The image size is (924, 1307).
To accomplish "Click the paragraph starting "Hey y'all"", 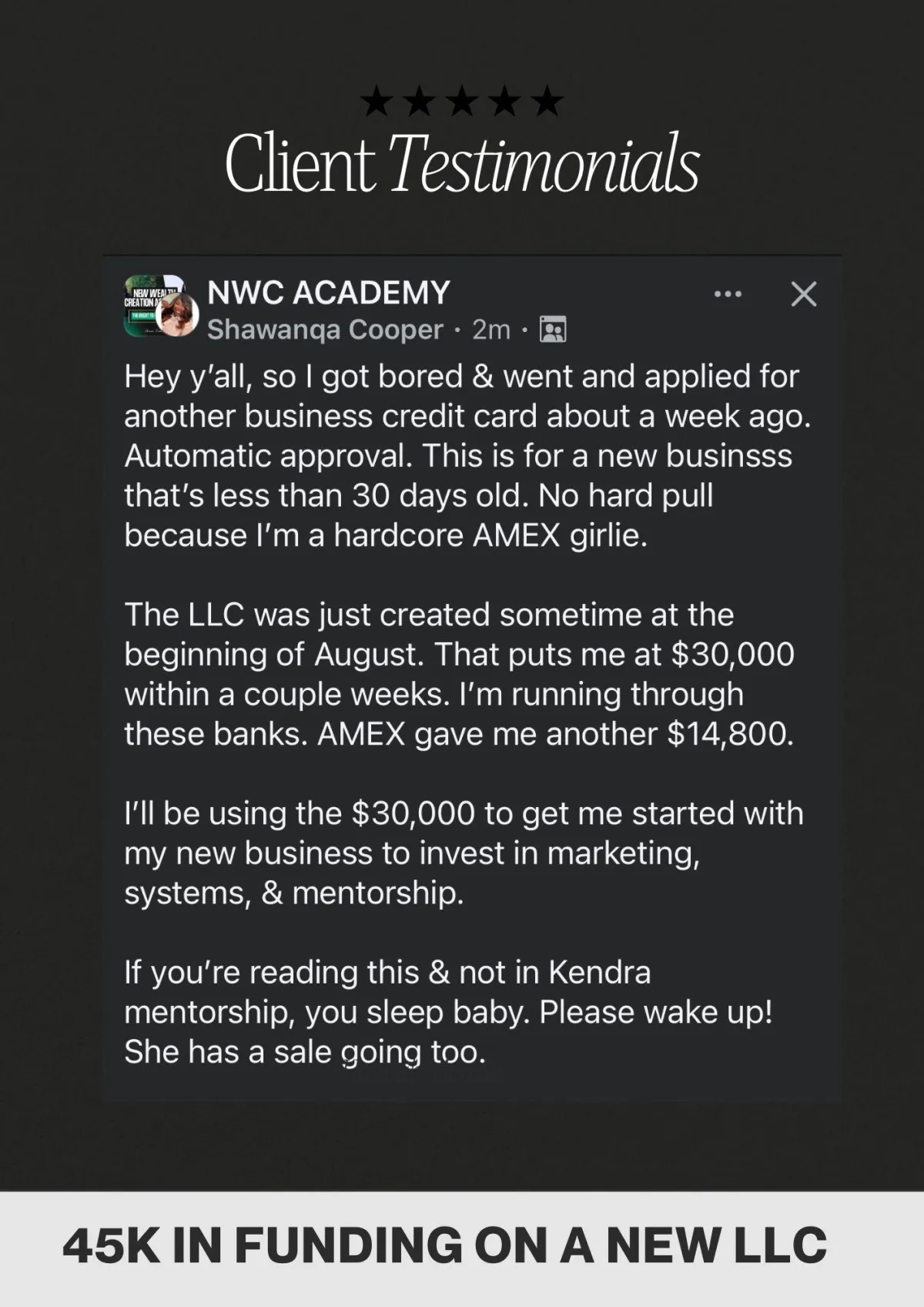I will 462,456.
